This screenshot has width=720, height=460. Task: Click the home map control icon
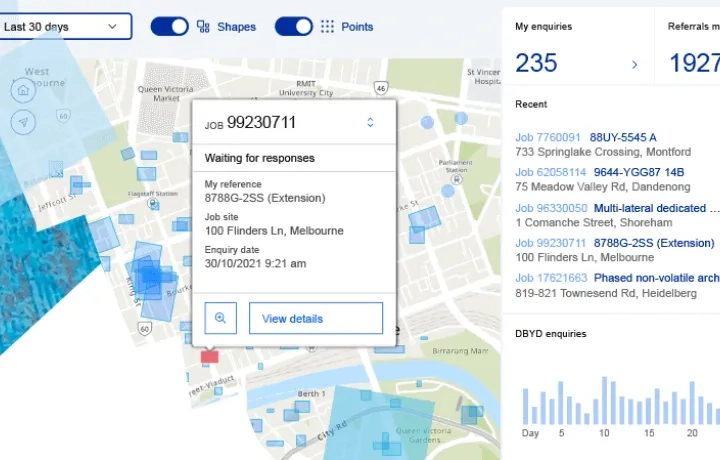click(x=22, y=88)
